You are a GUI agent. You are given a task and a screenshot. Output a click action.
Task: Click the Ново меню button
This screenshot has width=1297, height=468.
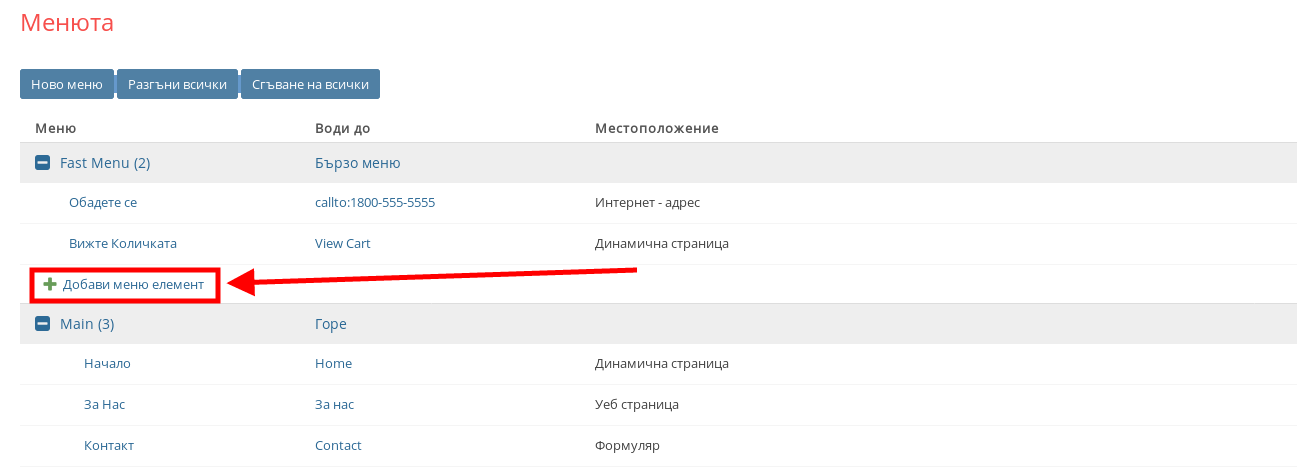point(67,85)
